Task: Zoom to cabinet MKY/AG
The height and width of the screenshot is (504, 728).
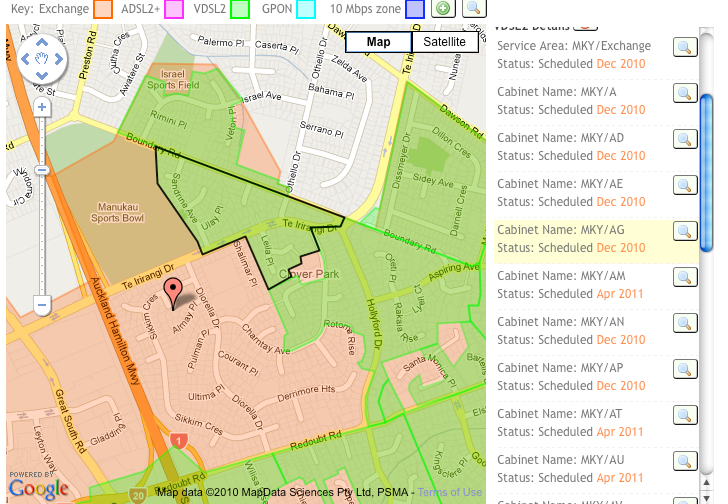Action: point(685,231)
